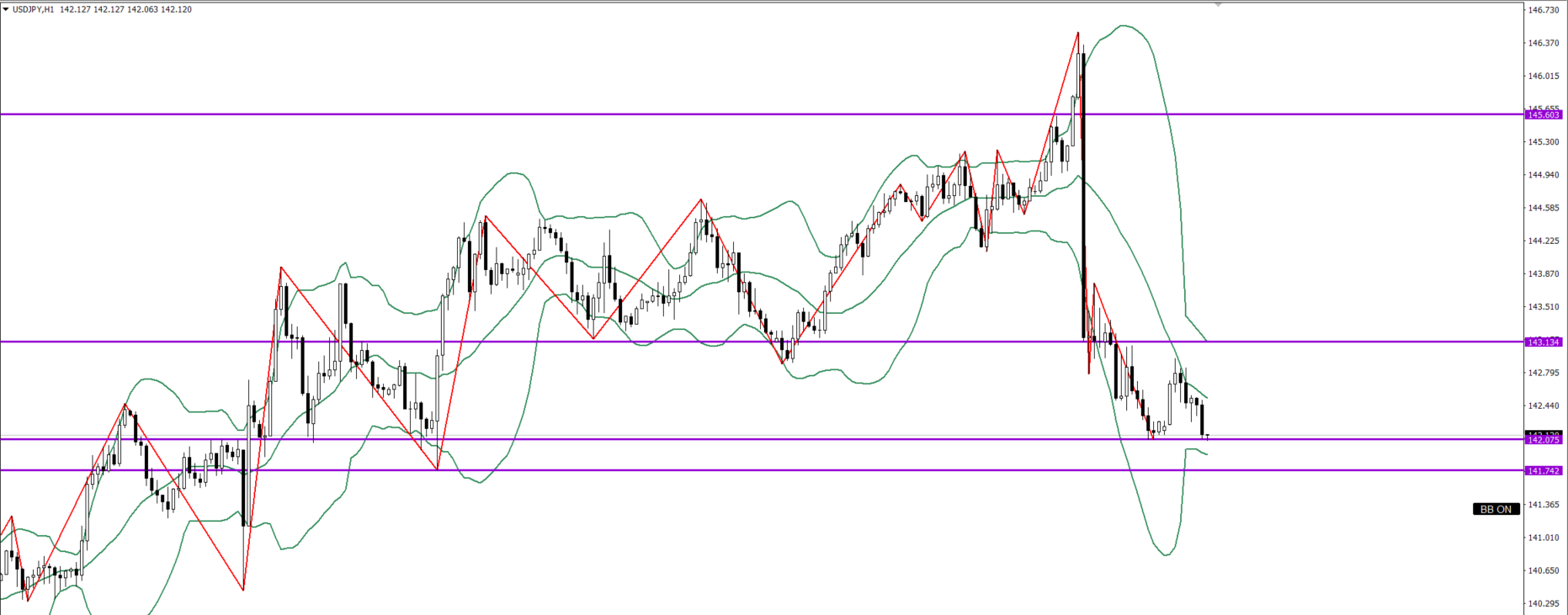Click the 143.510 price scale label

[1544, 307]
